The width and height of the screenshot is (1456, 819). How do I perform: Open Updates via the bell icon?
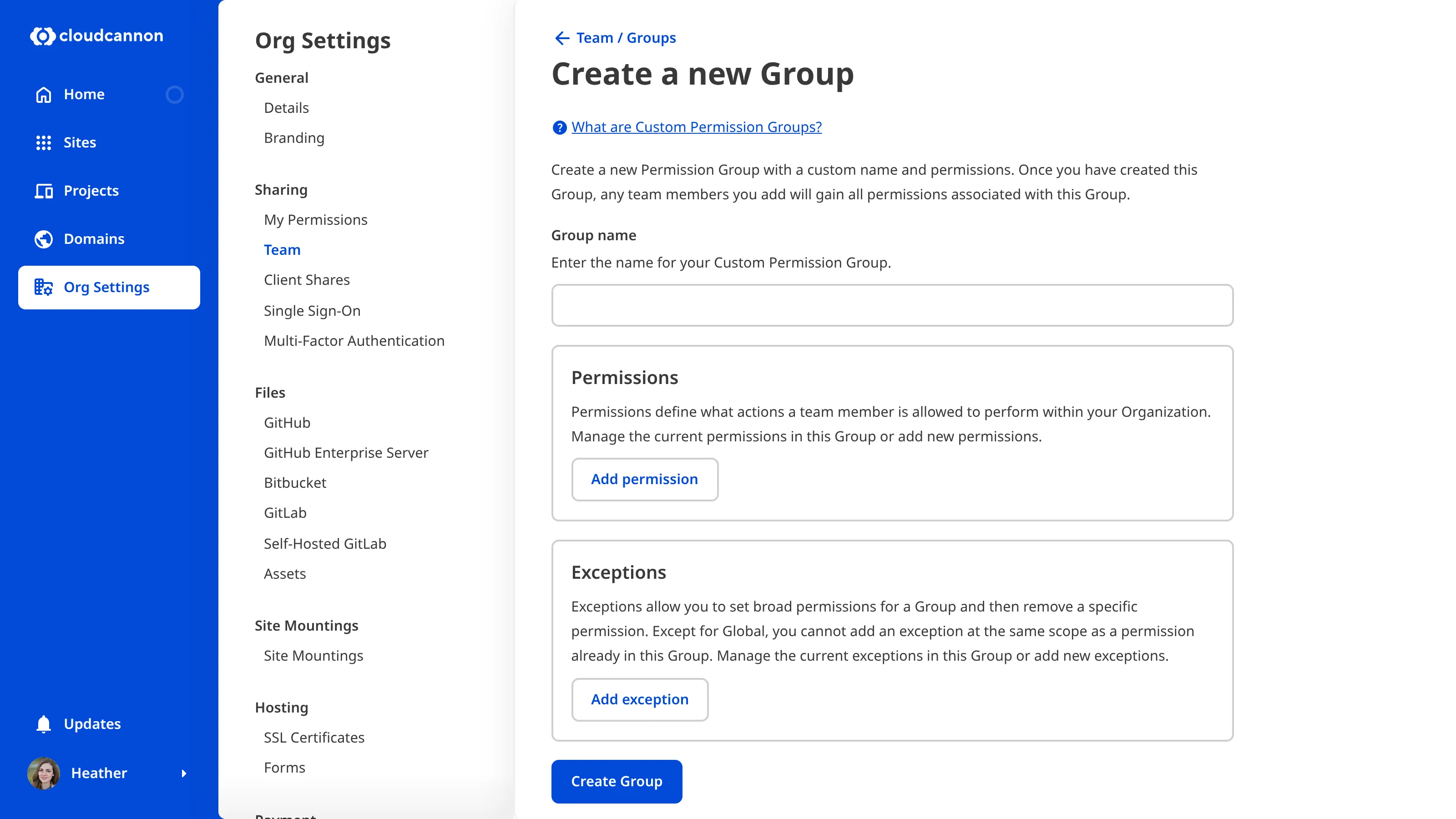tap(43, 723)
